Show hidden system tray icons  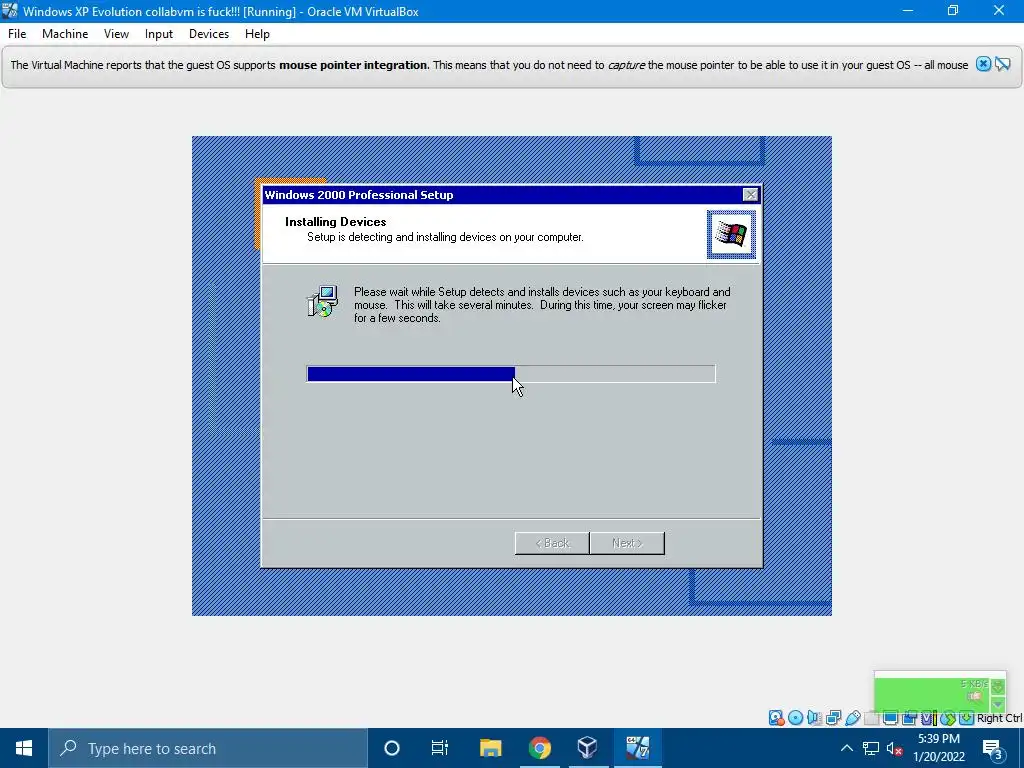[x=846, y=748]
